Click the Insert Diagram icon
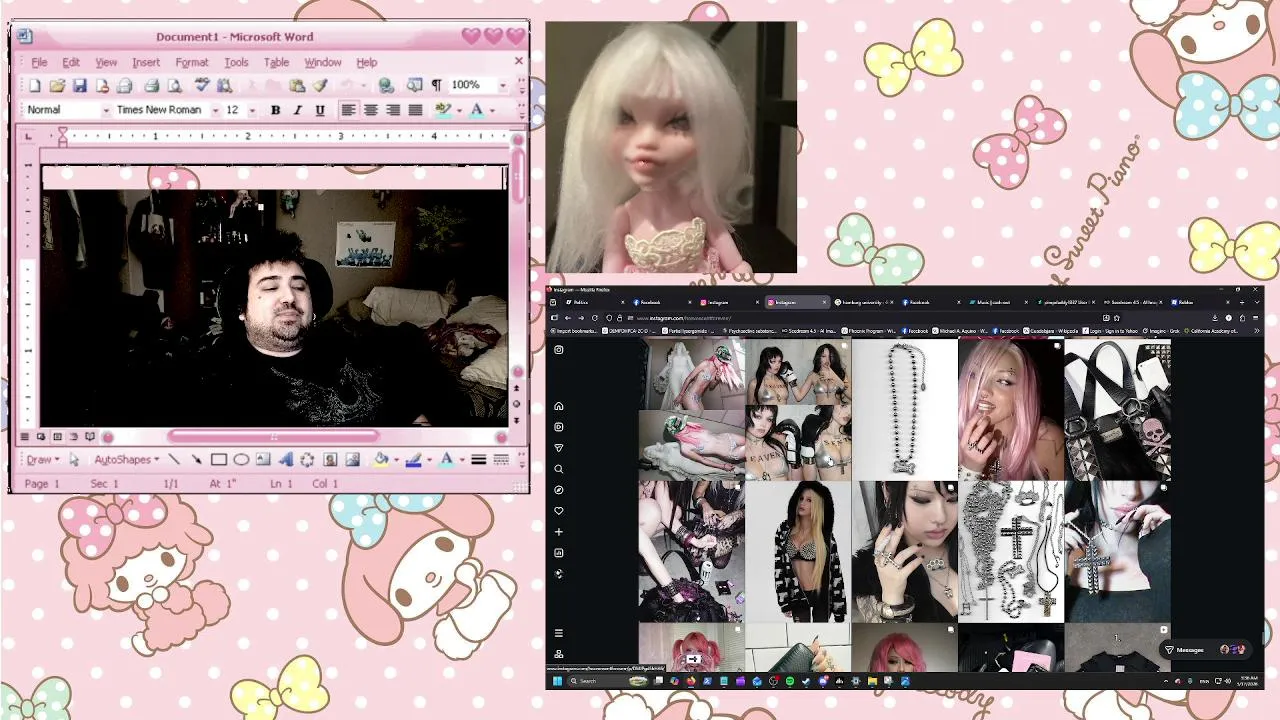 (x=307, y=460)
